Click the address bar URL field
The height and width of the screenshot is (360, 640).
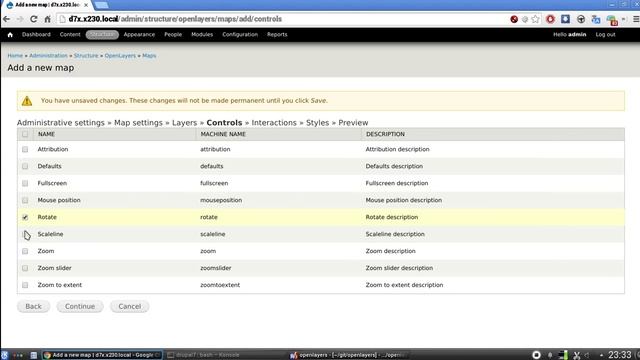click(x=282, y=19)
